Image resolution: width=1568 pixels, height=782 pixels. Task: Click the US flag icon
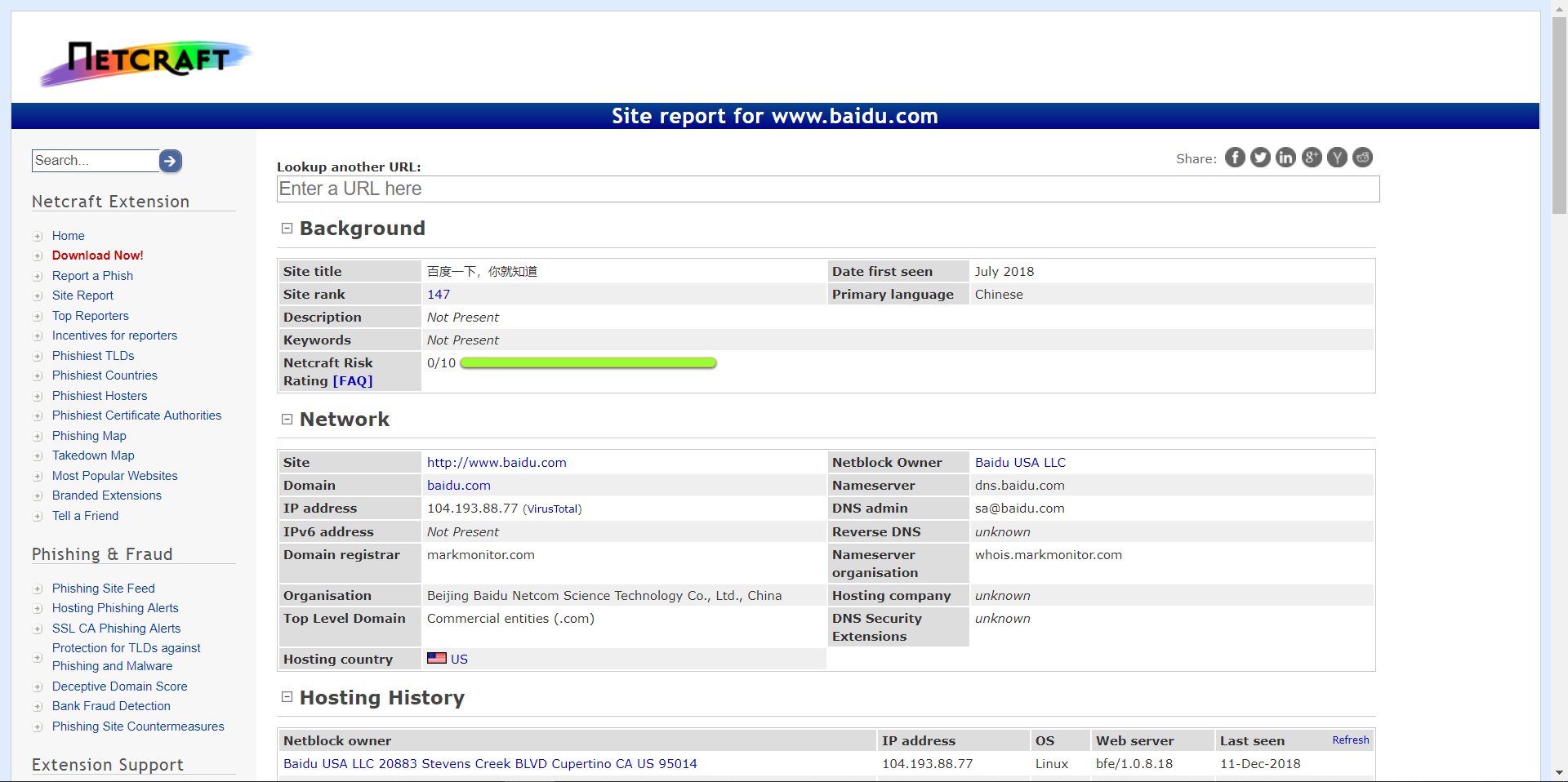(436, 658)
